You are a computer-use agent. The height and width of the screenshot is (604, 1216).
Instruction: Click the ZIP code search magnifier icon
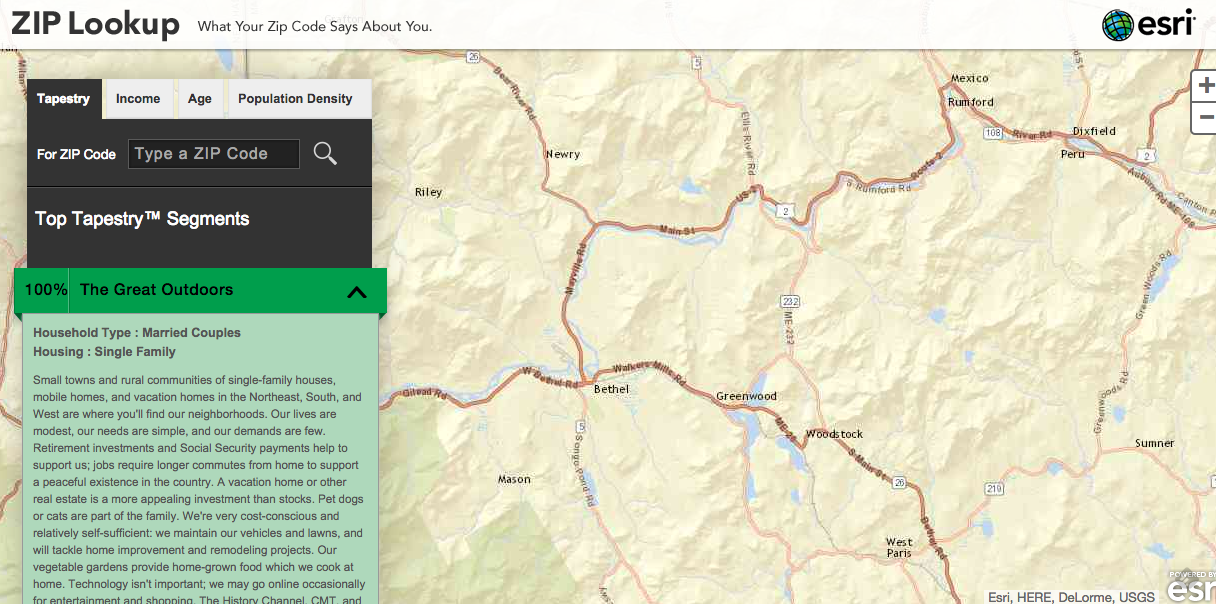(324, 153)
